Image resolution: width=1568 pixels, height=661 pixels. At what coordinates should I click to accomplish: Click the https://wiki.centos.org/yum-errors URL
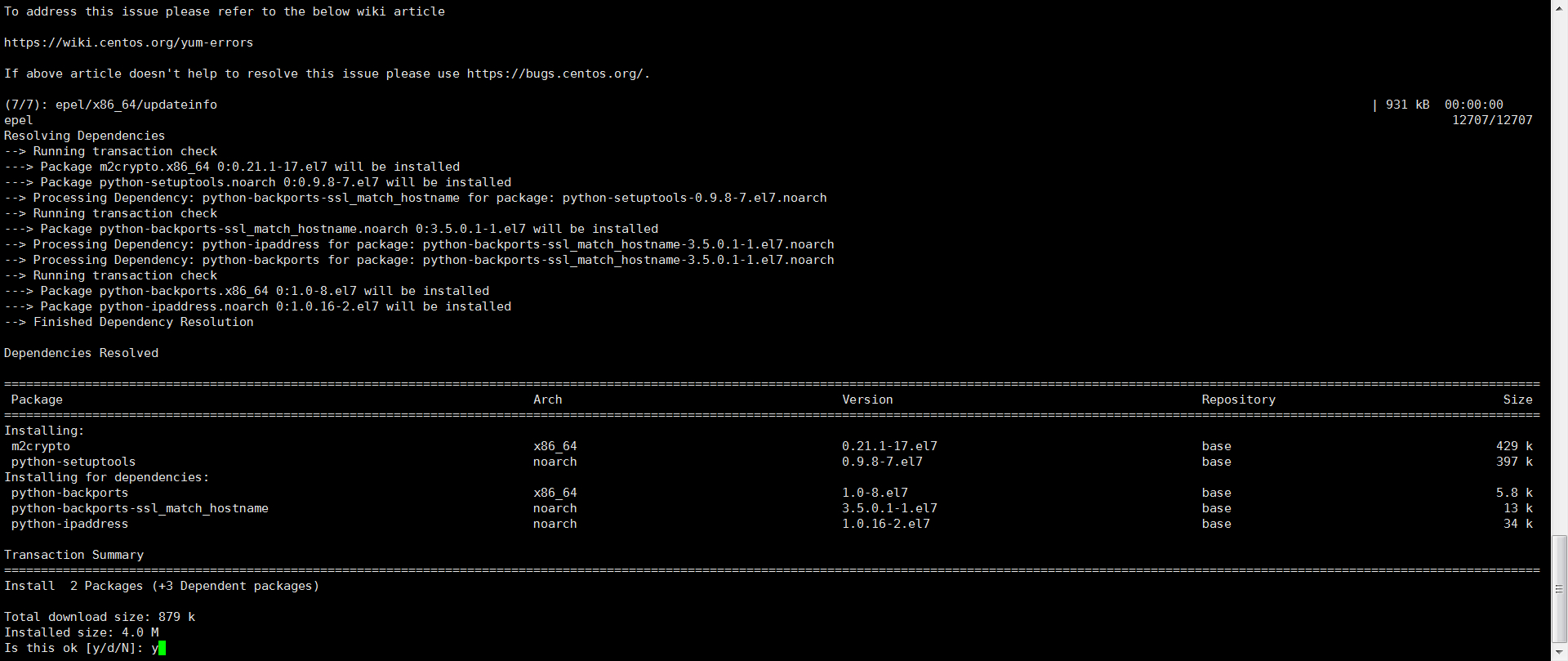[x=129, y=42]
